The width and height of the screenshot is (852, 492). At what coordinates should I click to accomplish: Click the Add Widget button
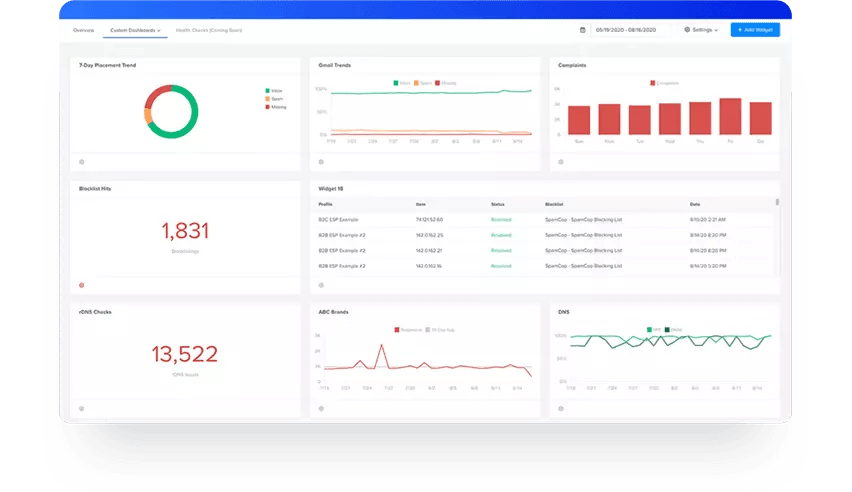[x=755, y=30]
